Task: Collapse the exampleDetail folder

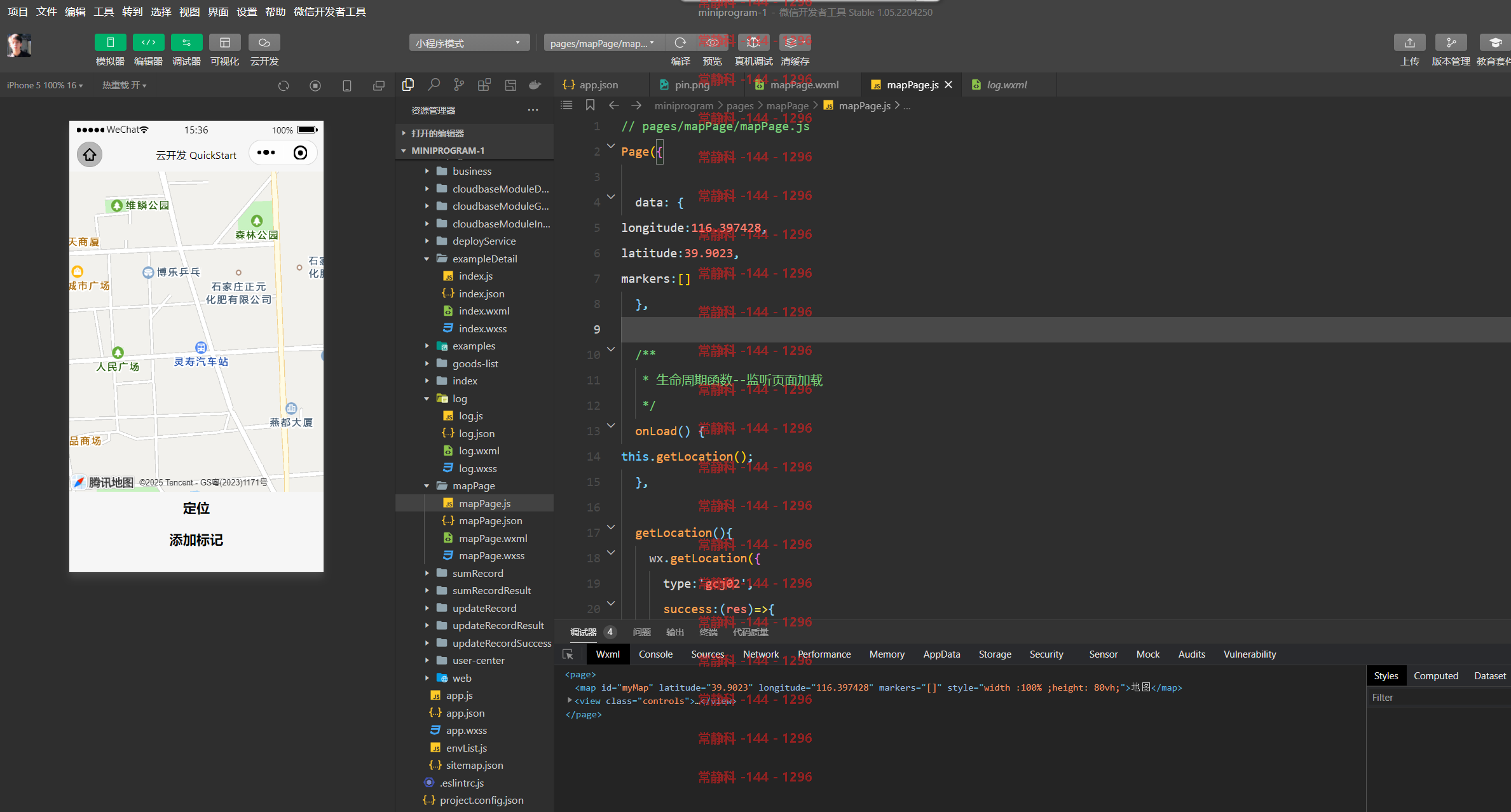Action: pos(474,259)
